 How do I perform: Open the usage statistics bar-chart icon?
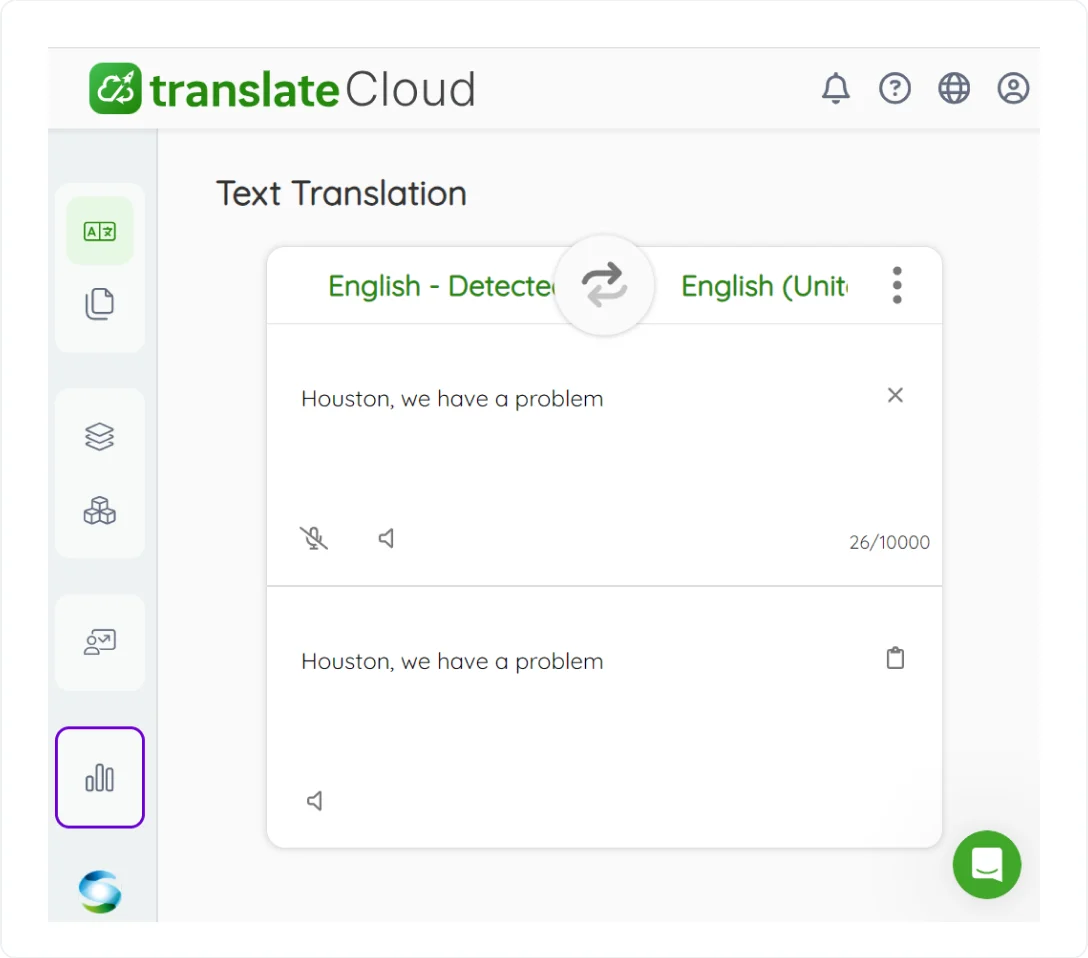click(x=100, y=777)
